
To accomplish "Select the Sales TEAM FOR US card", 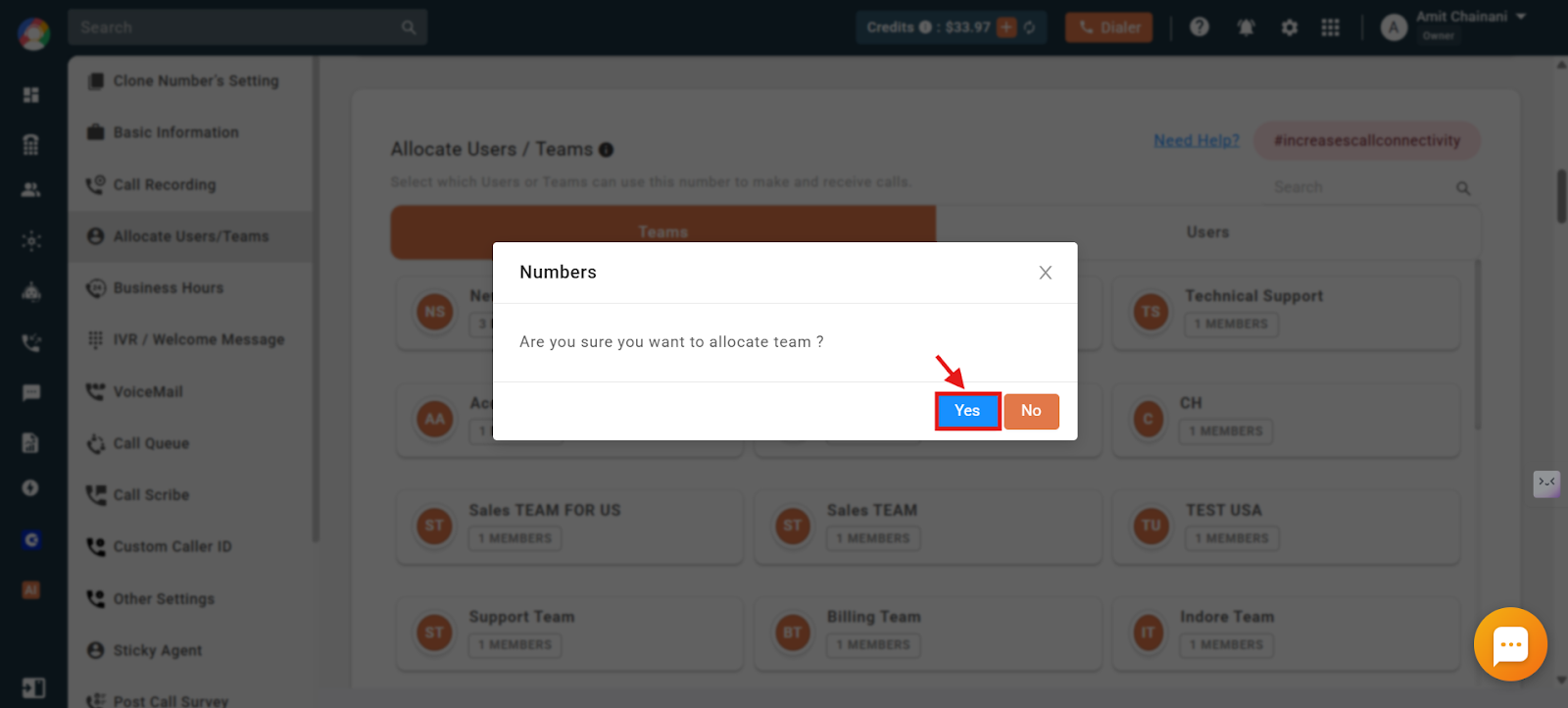I will tap(569, 527).
